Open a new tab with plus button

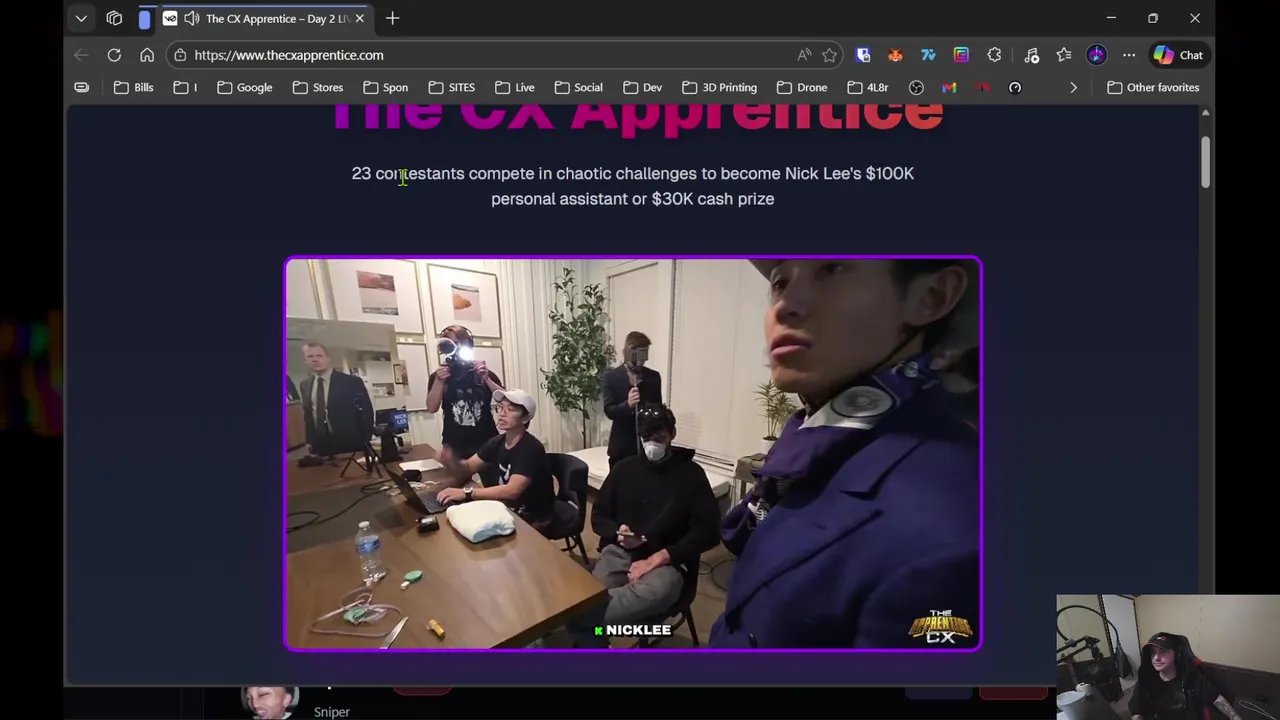[392, 18]
